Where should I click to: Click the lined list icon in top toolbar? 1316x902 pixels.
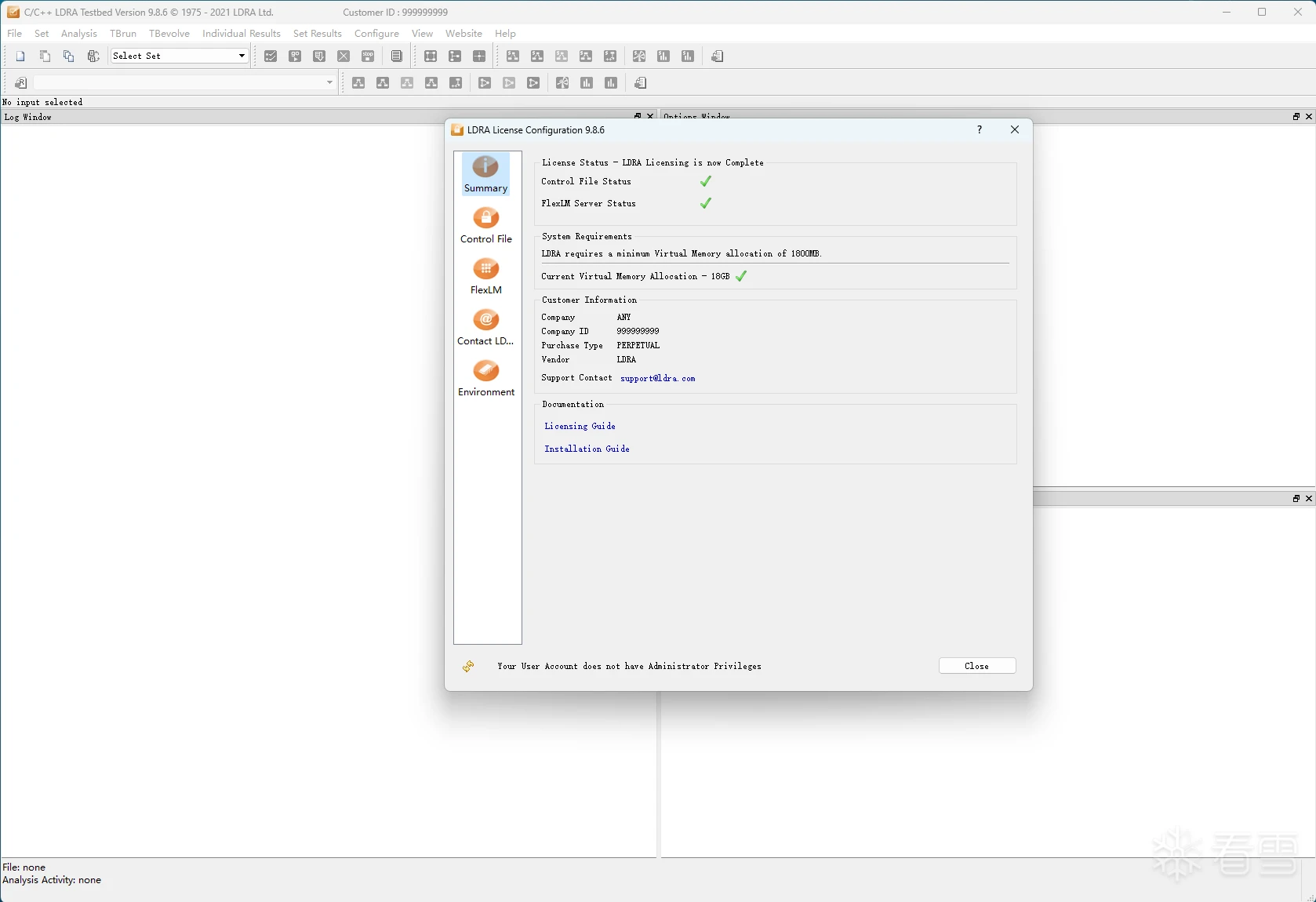tap(397, 56)
